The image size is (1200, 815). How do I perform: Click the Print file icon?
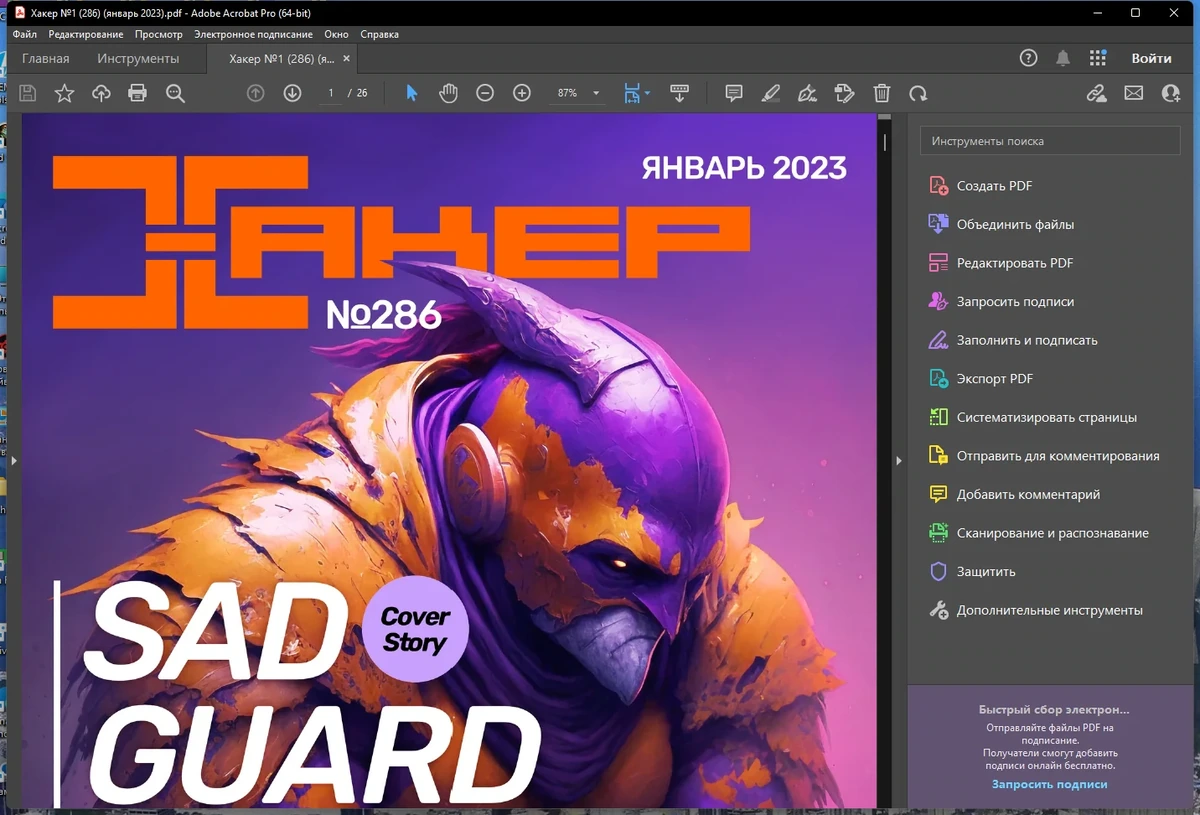point(138,93)
